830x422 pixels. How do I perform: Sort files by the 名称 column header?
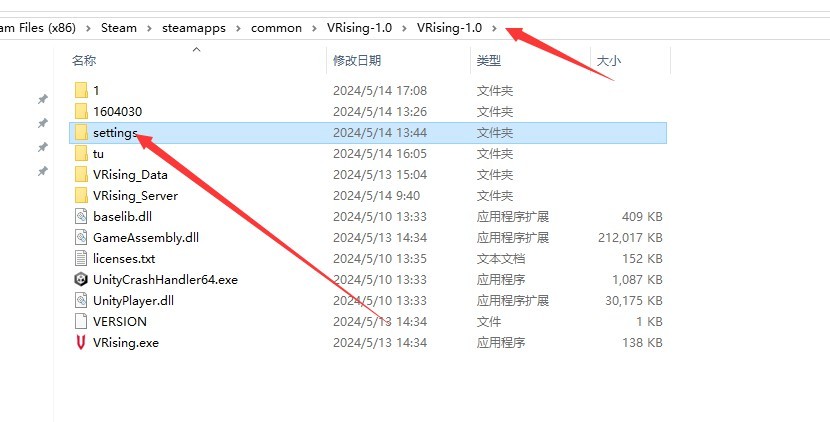pyautogui.click(x=85, y=61)
